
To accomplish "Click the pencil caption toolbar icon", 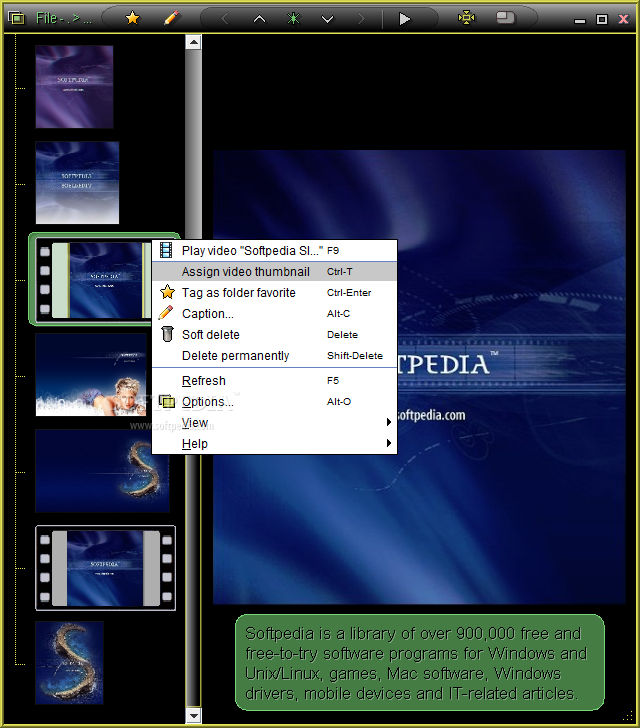I will 171,19.
